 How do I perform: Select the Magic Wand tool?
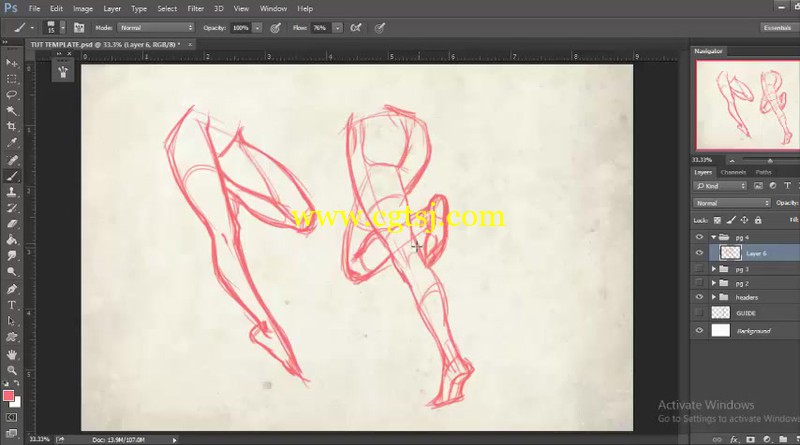[11, 110]
